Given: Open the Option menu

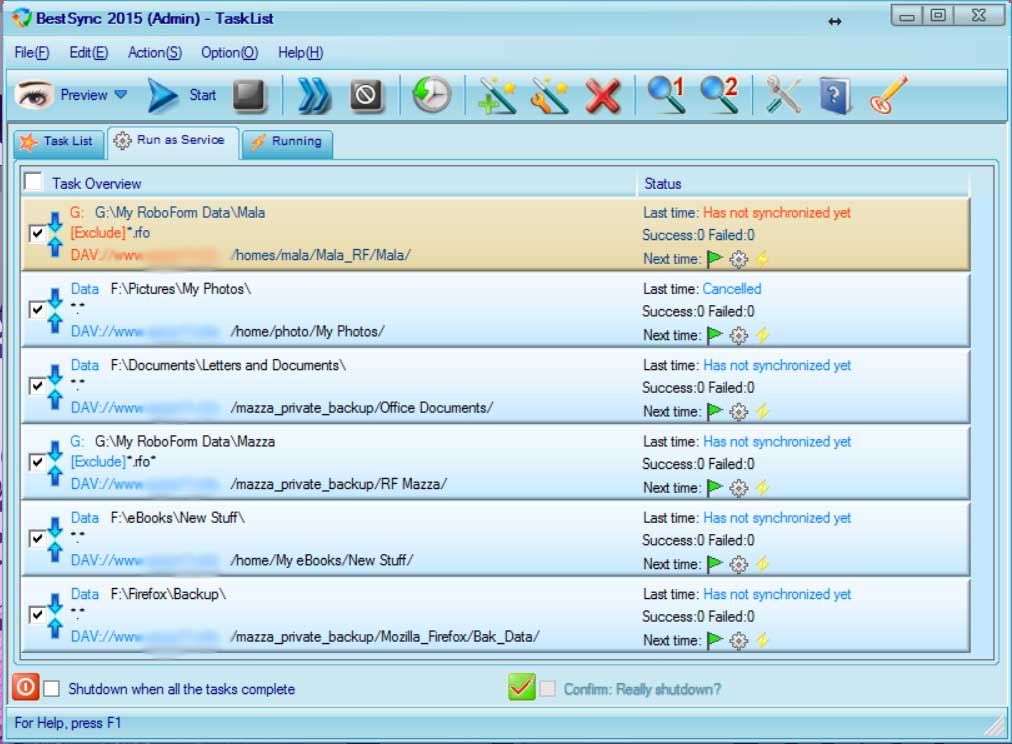Looking at the screenshot, I should pos(229,53).
